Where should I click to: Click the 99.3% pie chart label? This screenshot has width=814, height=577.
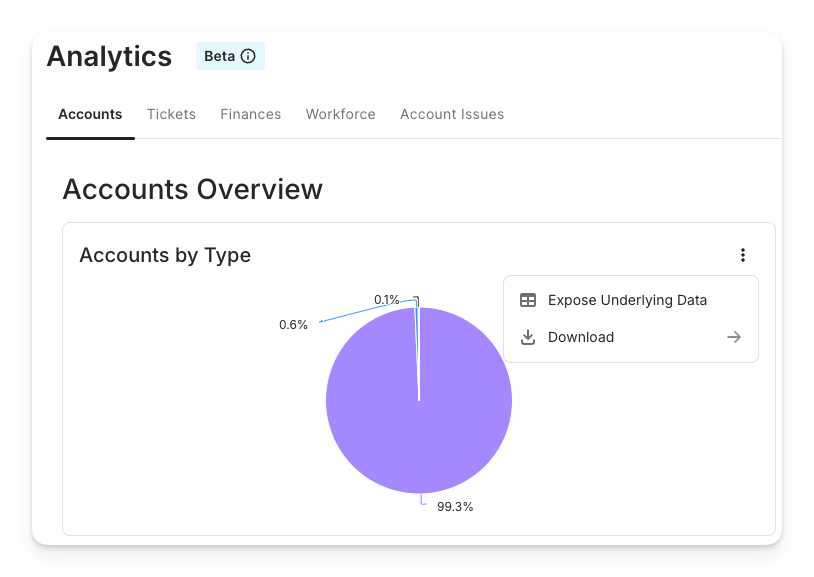click(455, 507)
